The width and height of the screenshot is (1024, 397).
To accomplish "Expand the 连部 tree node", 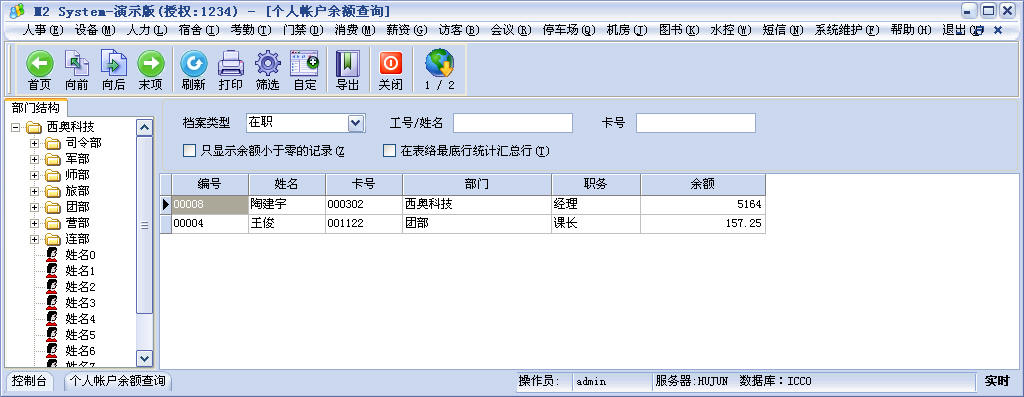I will [x=35, y=239].
